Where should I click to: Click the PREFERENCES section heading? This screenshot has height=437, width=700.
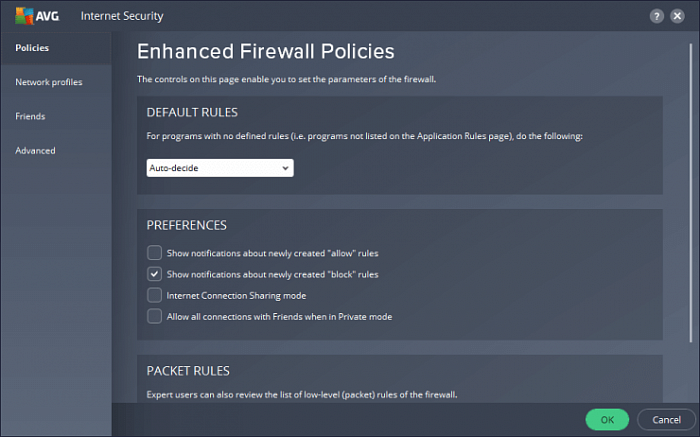click(x=187, y=225)
